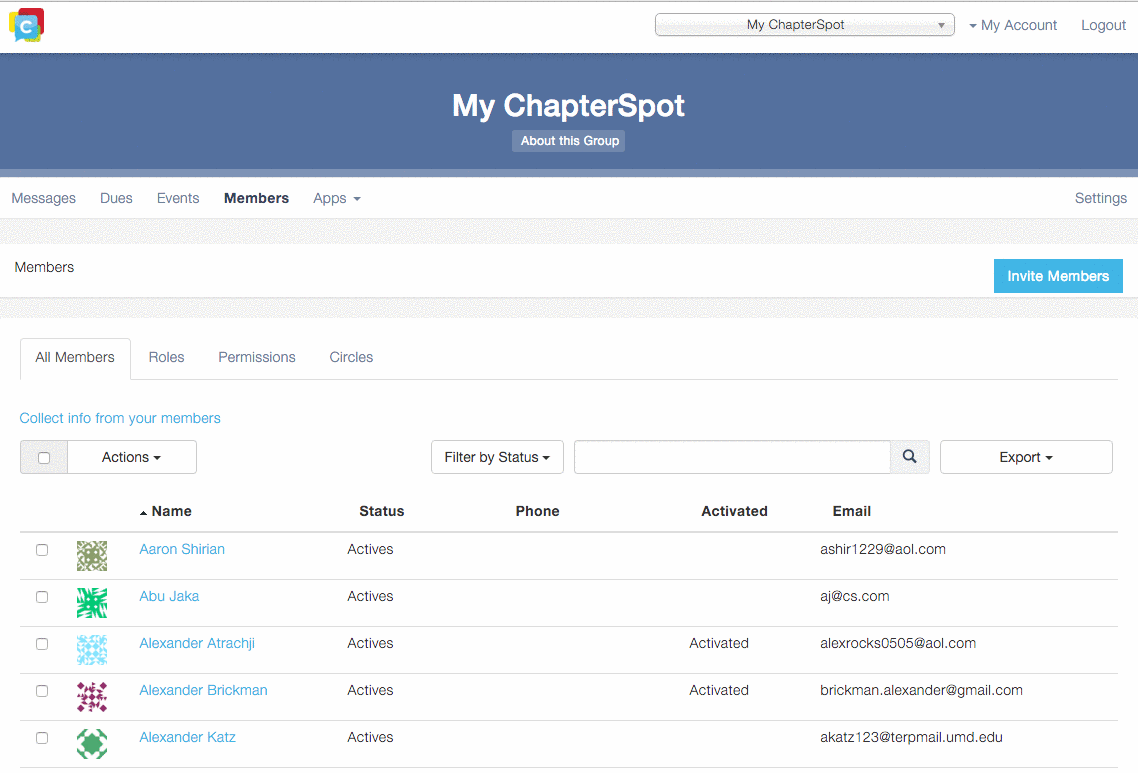The height and width of the screenshot is (773, 1138).
Task: Click email akatz123@terpmail.umd.edu
Action: [x=912, y=737]
